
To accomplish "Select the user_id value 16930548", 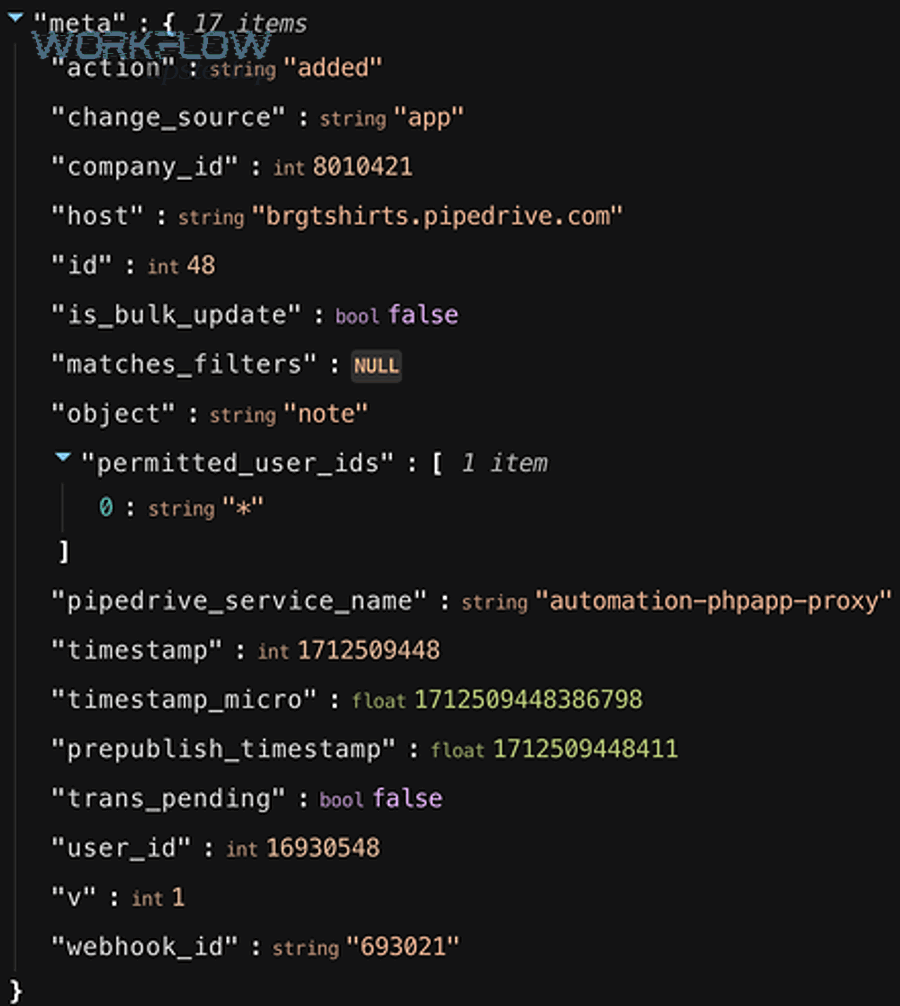I will 323,848.
